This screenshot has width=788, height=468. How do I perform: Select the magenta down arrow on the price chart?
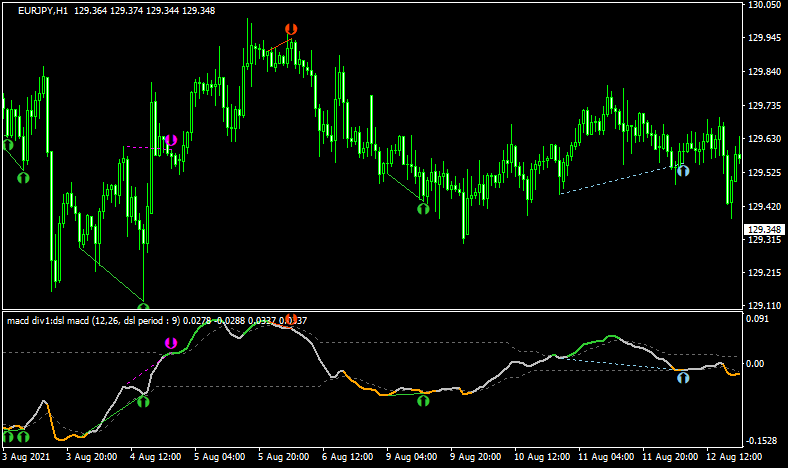[x=171, y=140]
